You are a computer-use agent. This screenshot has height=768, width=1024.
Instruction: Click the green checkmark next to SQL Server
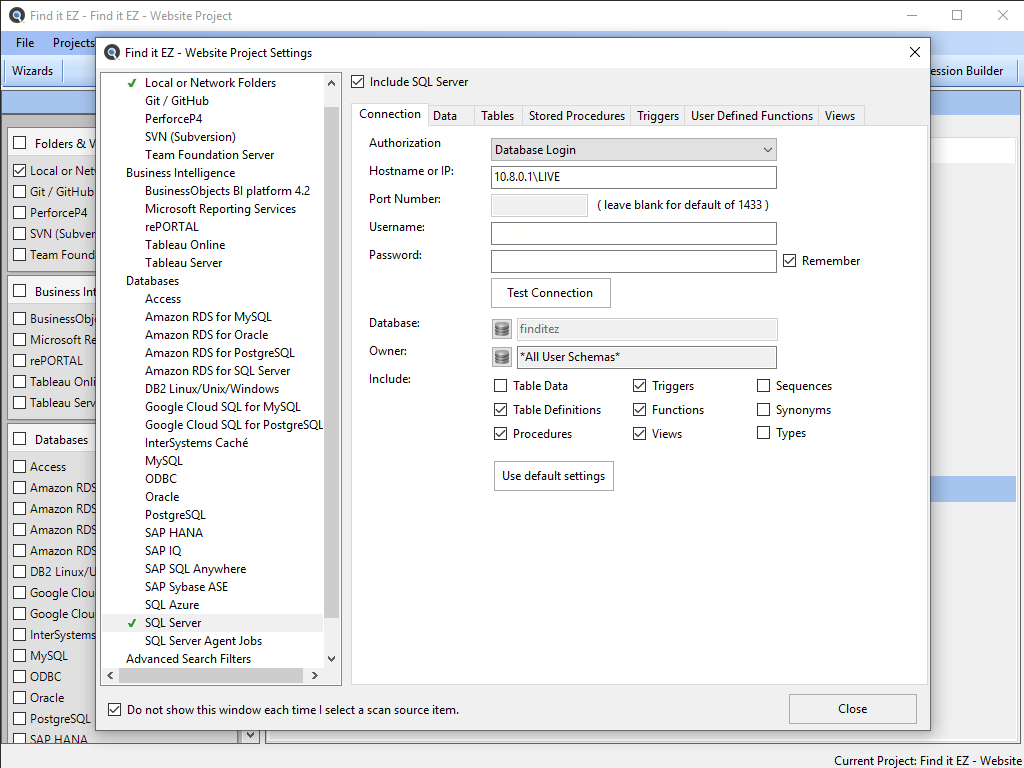132,623
